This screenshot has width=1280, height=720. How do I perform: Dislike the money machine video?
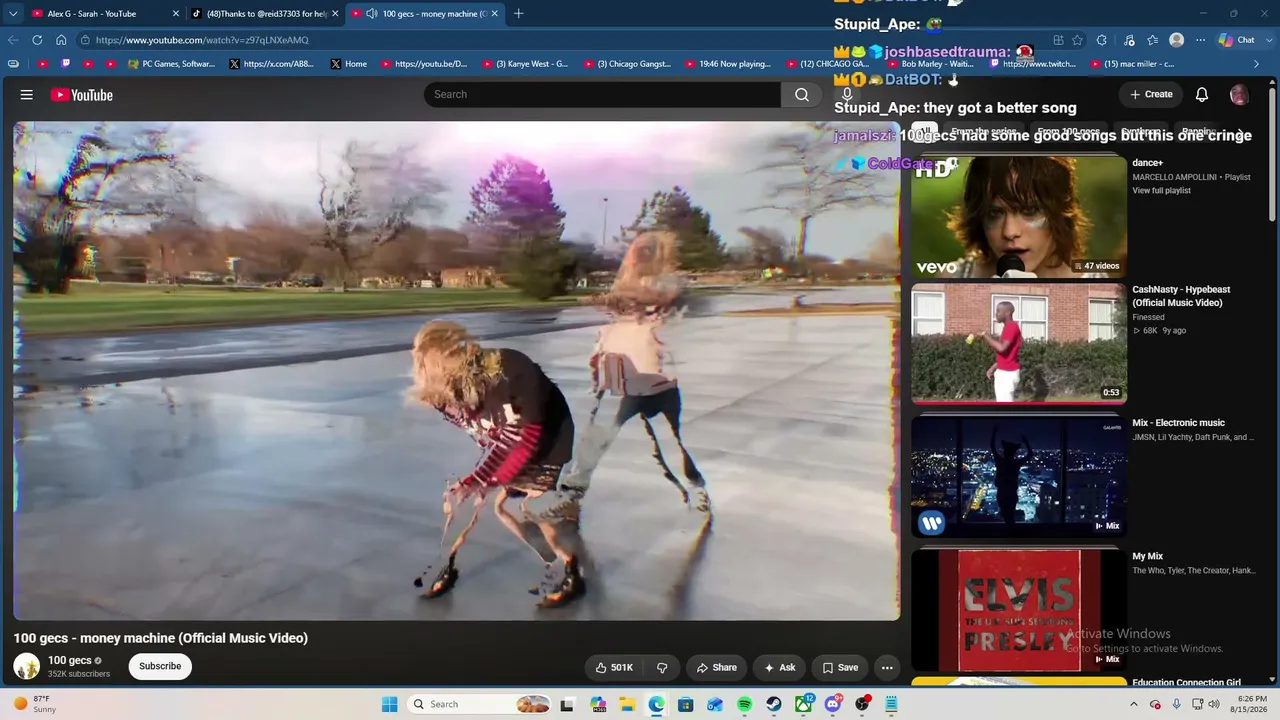[662, 668]
